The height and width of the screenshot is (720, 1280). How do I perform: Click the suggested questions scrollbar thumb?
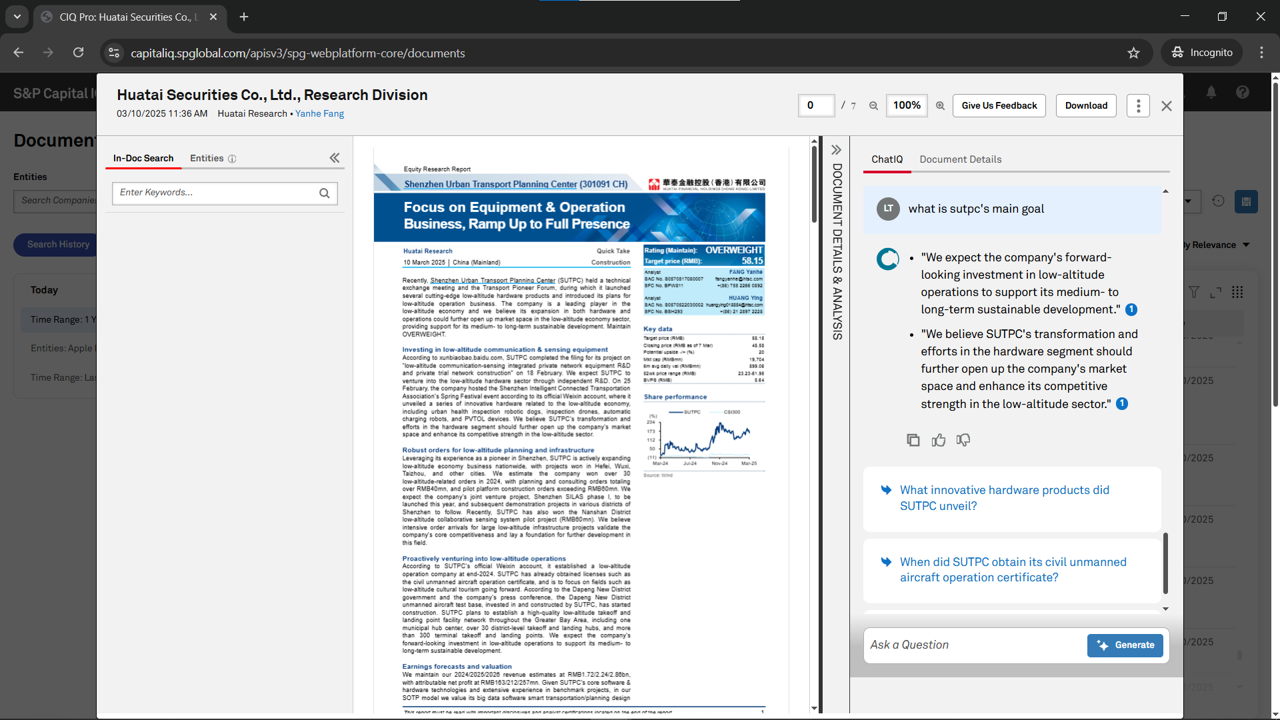pyautogui.click(x=1165, y=563)
